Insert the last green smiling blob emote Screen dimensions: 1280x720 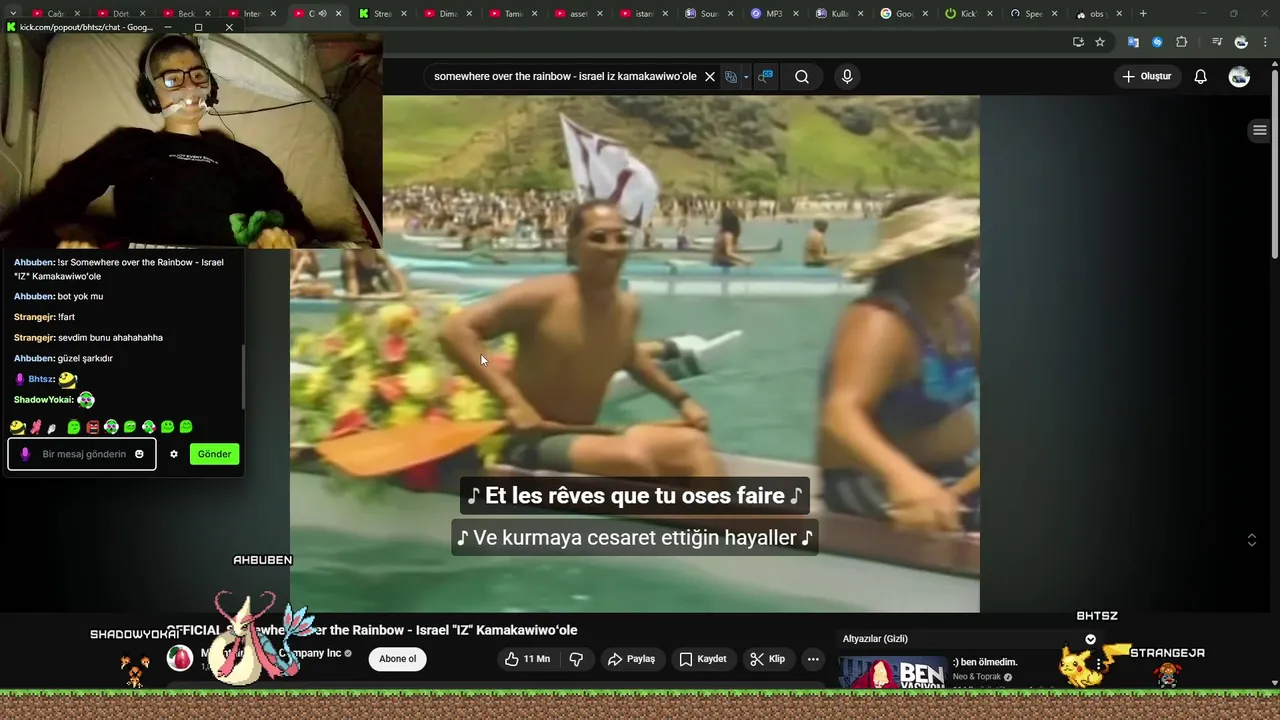click(x=186, y=427)
